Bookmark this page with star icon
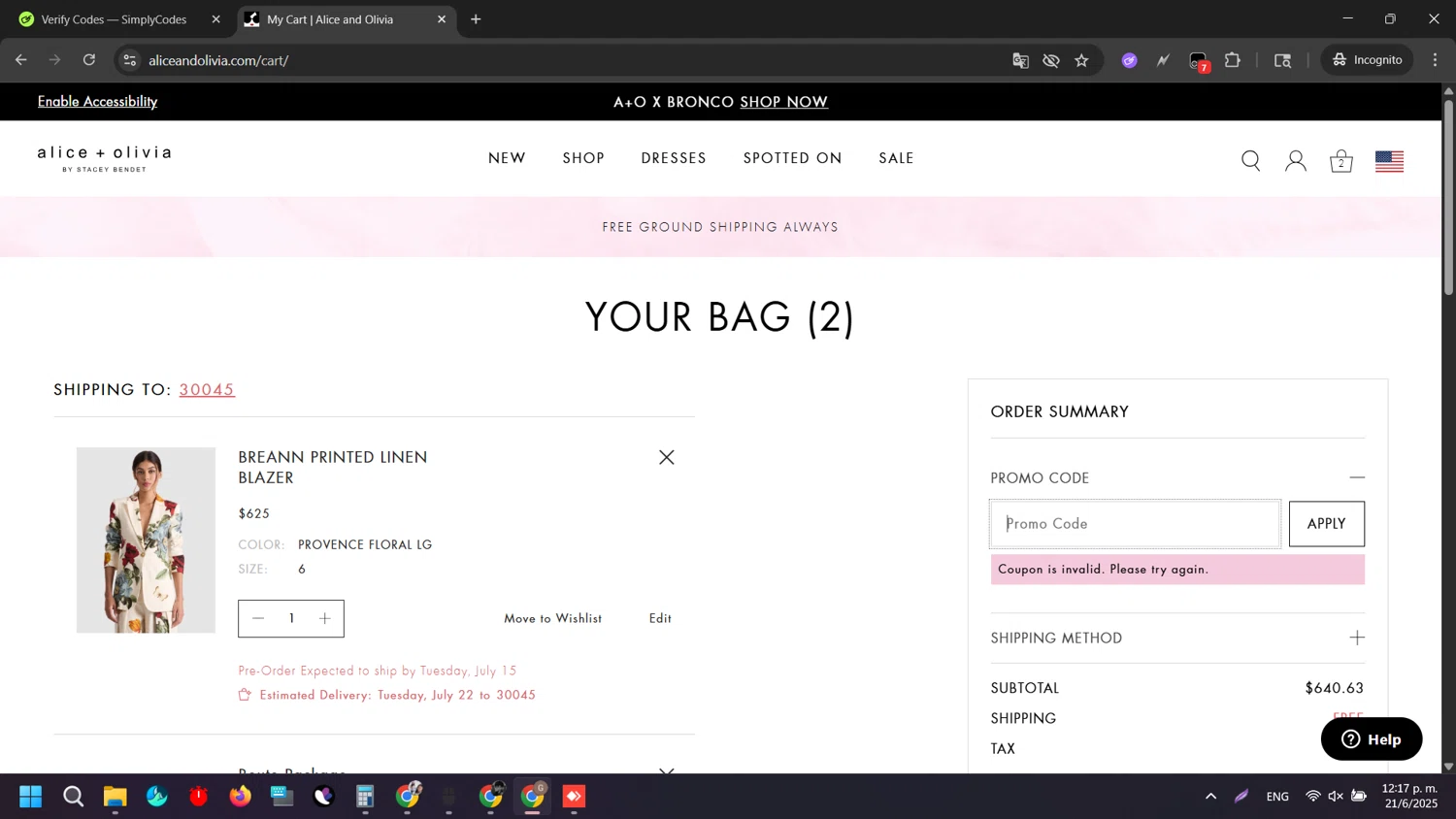Viewport: 1456px width, 819px height. click(x=1081, y=60)
